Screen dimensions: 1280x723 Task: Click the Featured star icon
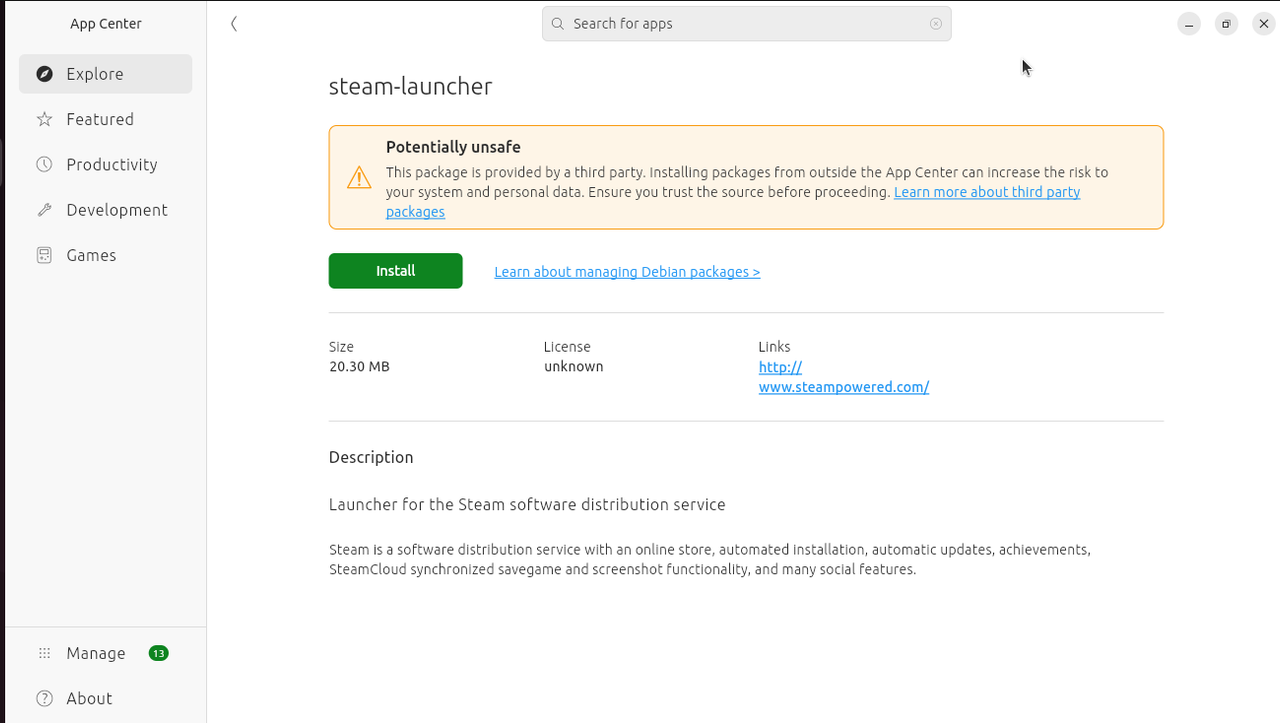tap(44, 119)
